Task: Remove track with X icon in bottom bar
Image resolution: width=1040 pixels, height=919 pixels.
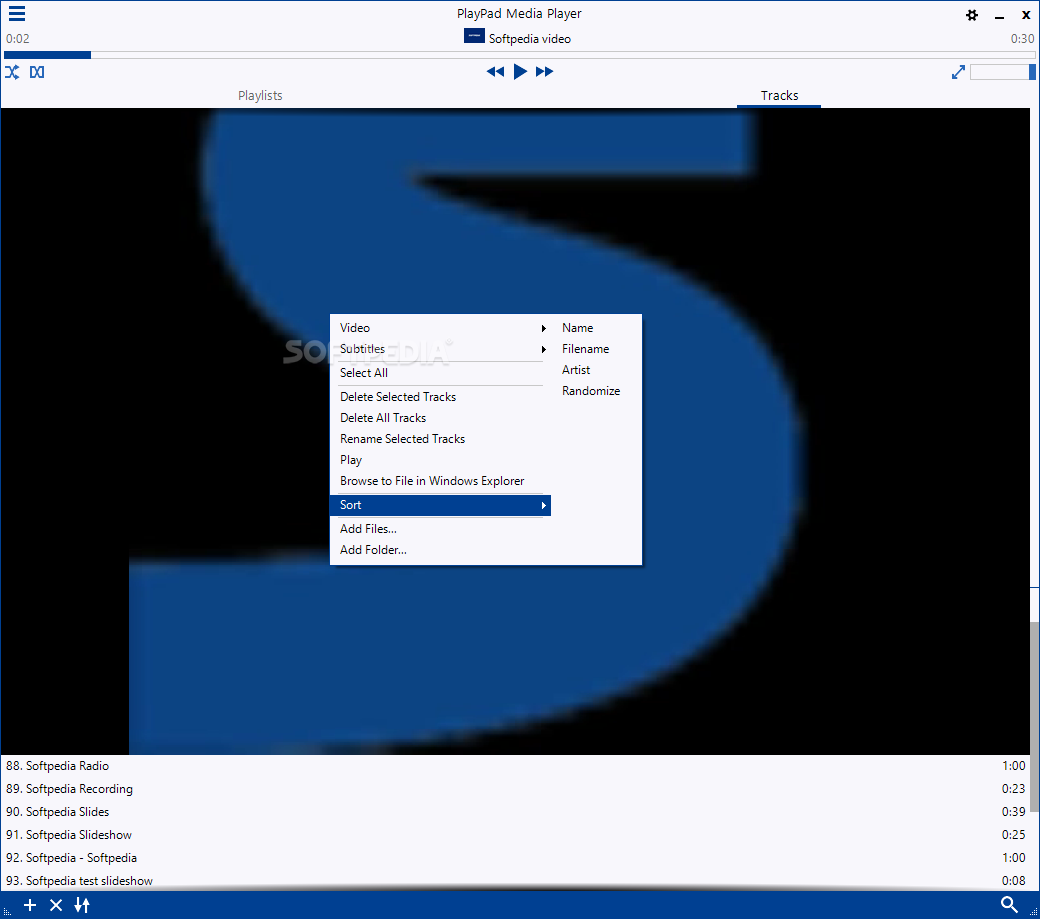Action: click(x=56, y=905)
